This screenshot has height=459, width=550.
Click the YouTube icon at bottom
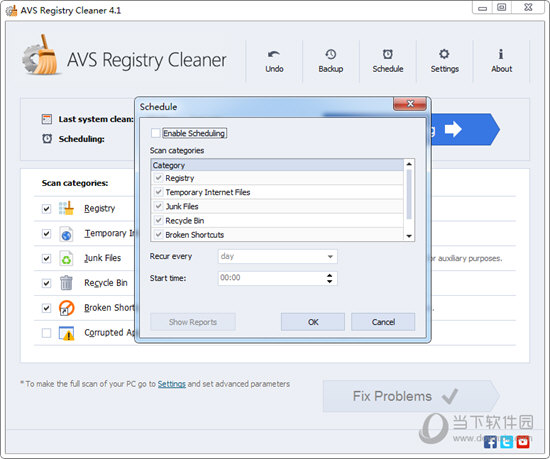click(x=523, y=442)
